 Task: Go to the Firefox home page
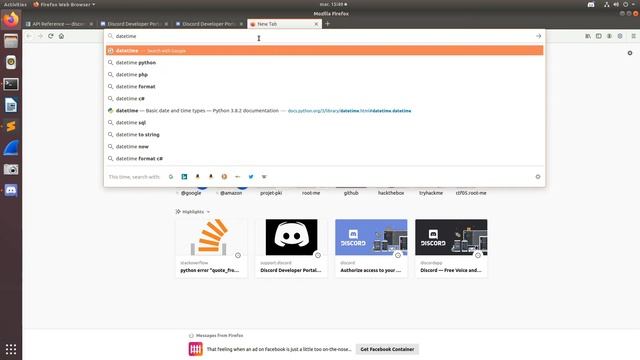point(61,36)
